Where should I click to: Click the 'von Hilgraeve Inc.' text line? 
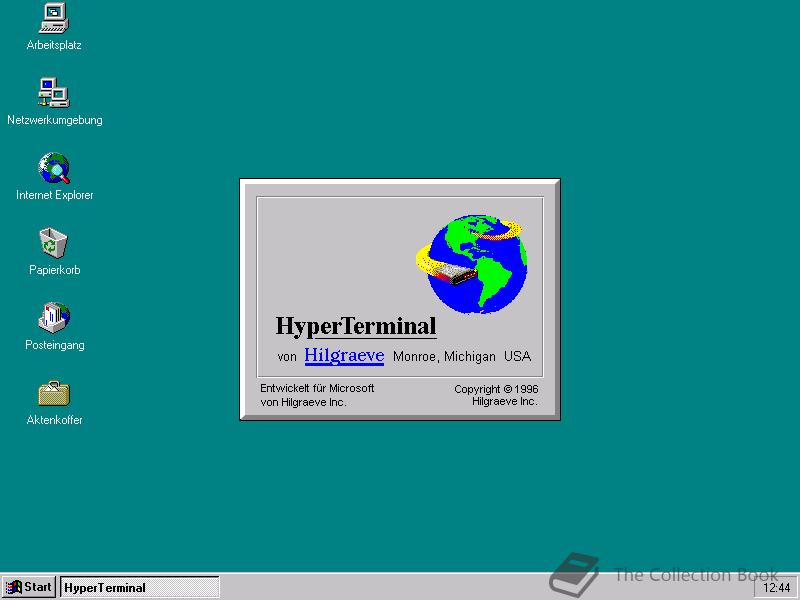pyautogui.click(x=304, y=403)
